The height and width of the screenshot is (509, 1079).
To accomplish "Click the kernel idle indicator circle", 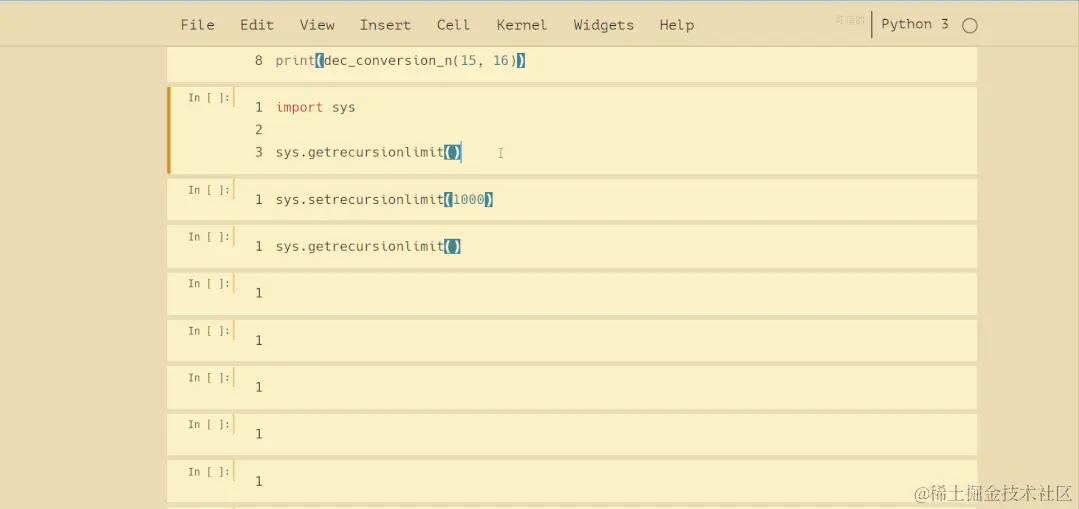I will click(970, 26).
